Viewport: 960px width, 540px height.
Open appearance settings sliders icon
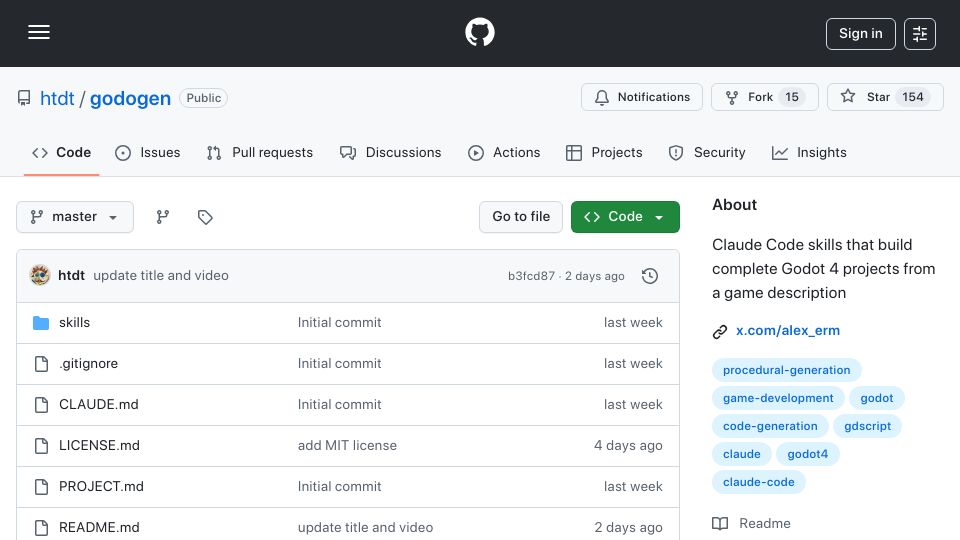(x=920, y=34)
